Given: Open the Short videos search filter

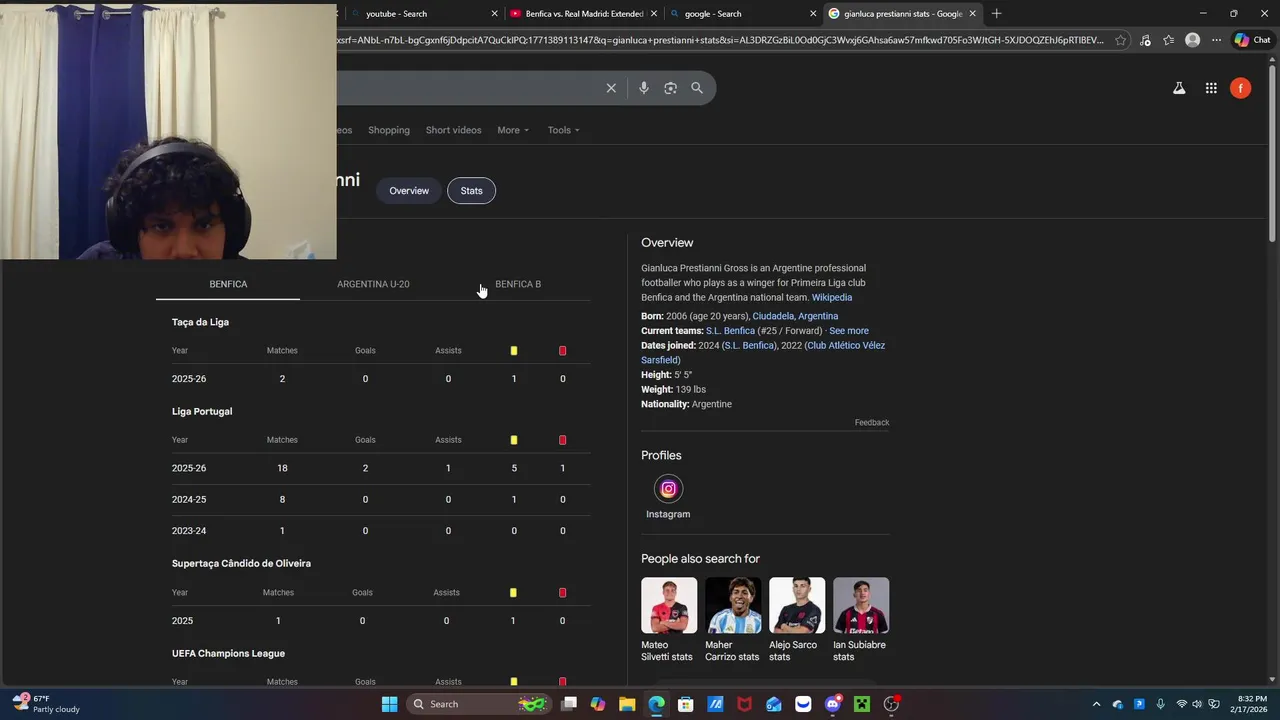Looking at the screenshot, I should [x=453, y=130].
